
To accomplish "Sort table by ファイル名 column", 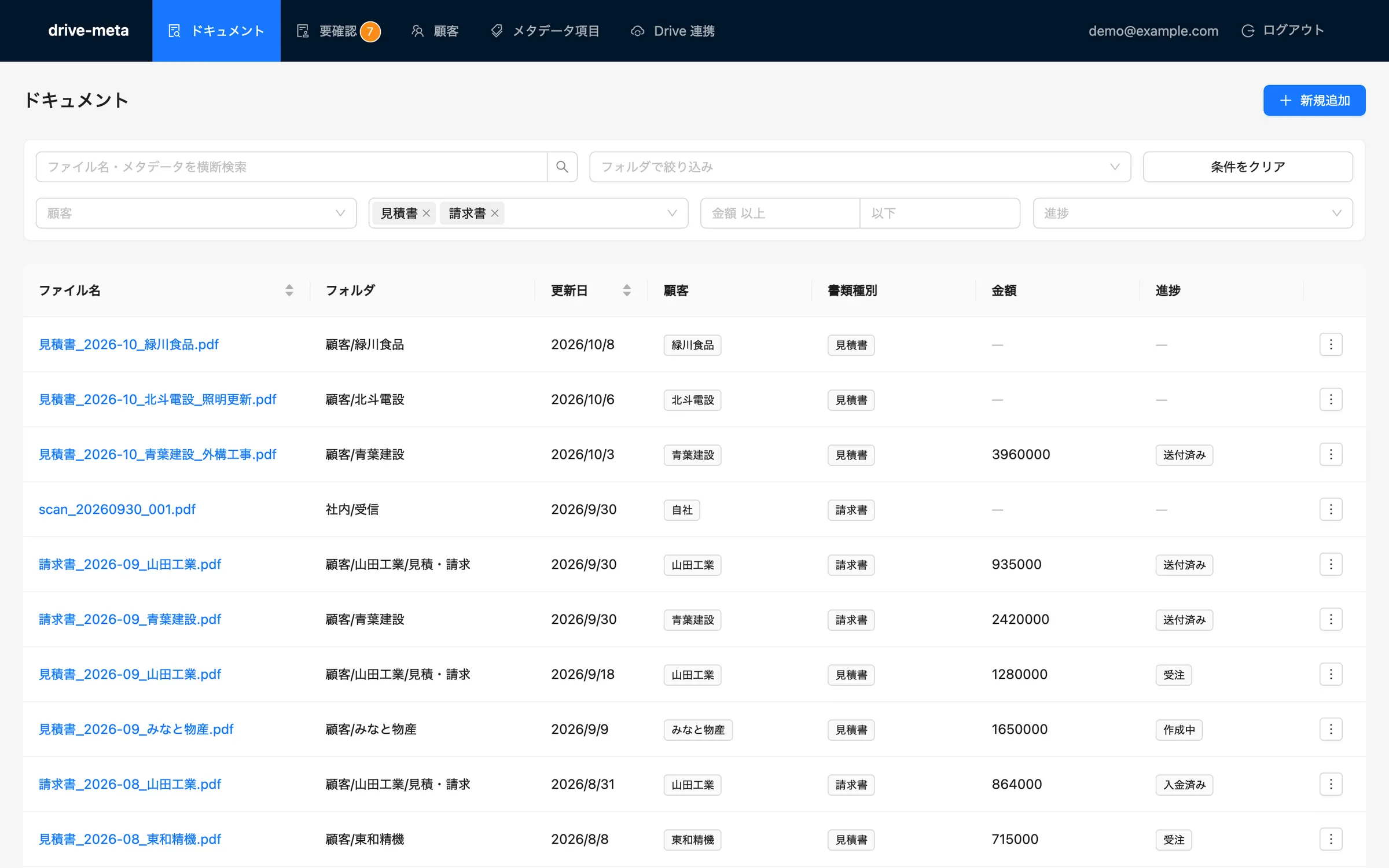I will click(x=289, y=290).
